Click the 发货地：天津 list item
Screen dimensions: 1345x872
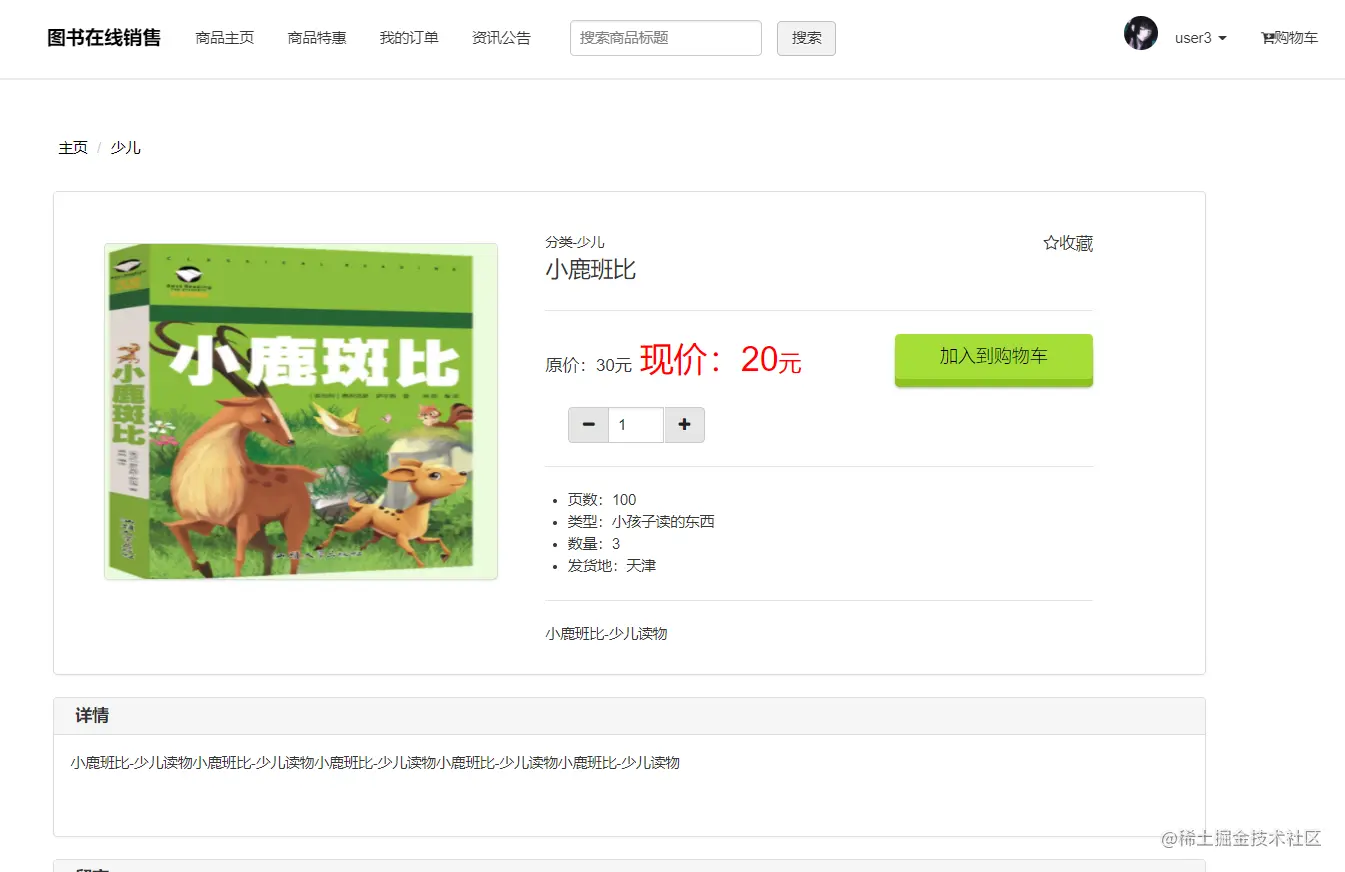612,566
